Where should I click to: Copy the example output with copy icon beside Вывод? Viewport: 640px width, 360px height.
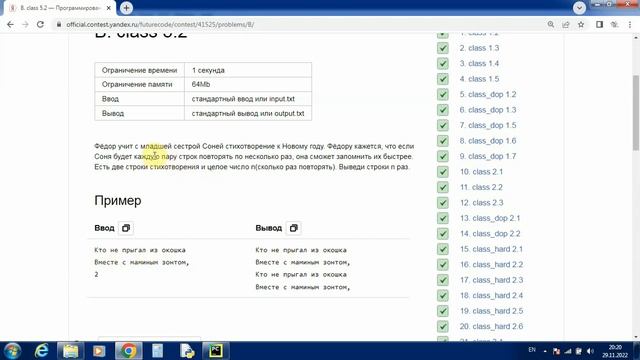coord(293,228)
